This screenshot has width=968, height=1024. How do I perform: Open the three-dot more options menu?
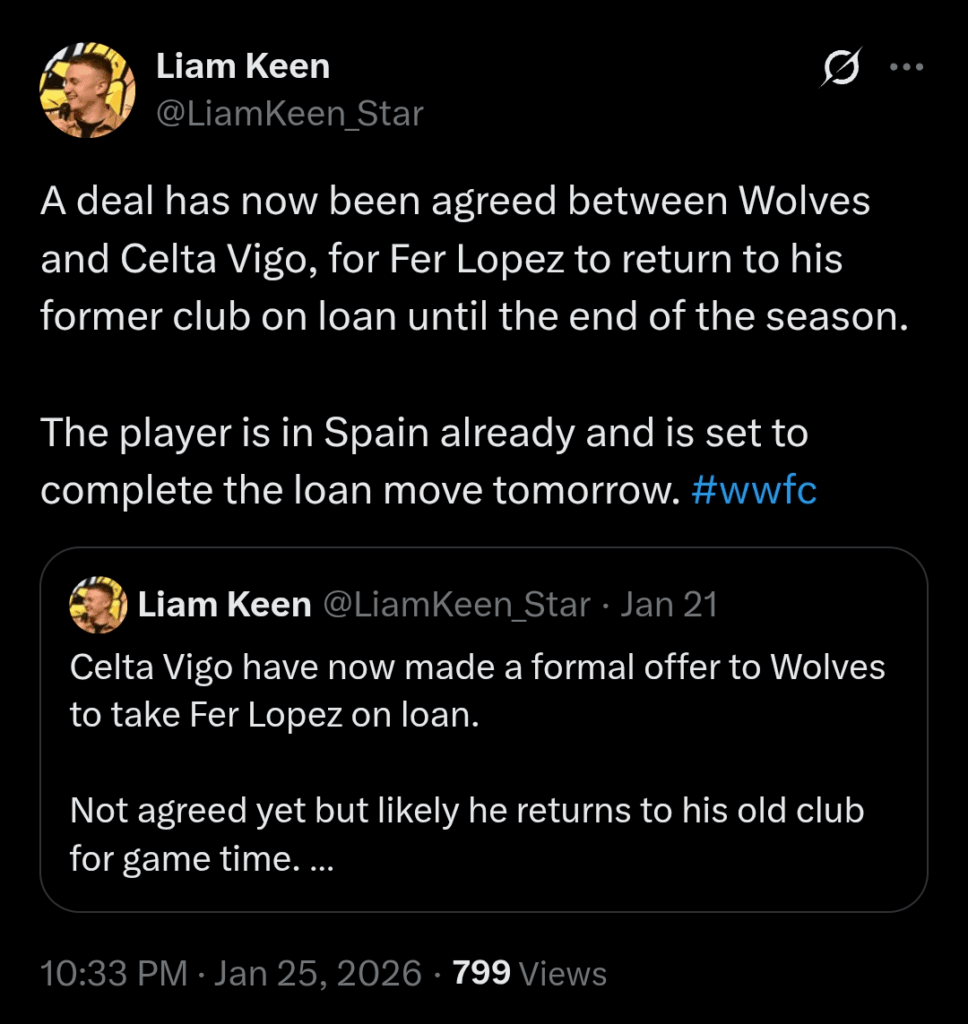(906, 67)
